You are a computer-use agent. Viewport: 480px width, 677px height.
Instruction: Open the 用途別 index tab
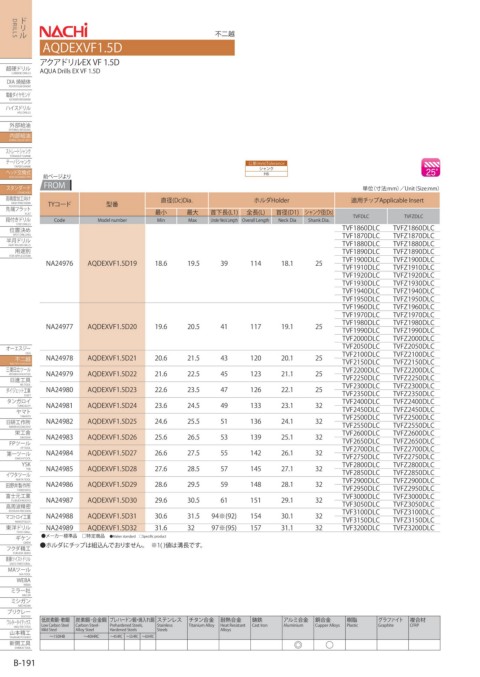16,252
